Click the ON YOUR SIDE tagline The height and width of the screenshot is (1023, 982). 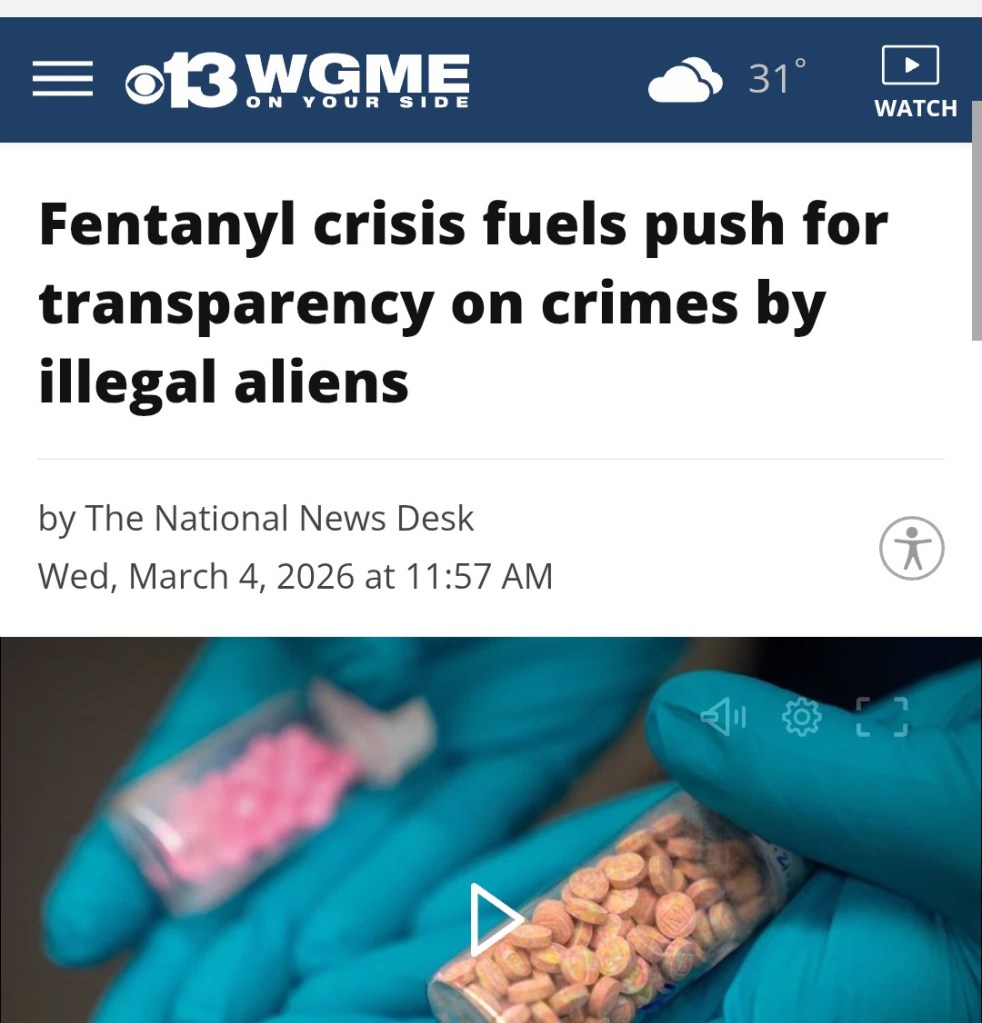[357, 102]
